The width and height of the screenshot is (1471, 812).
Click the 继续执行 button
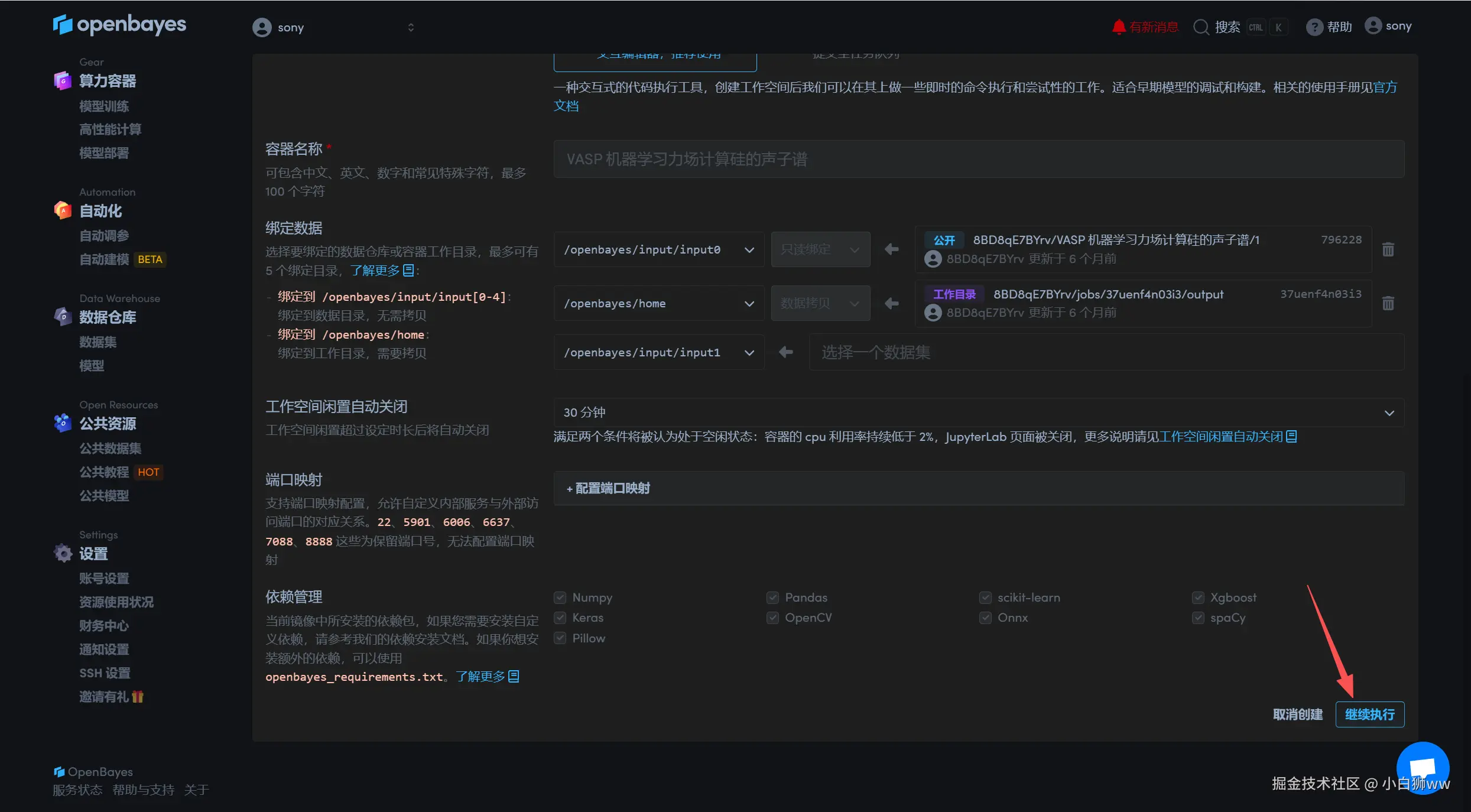1369,714
